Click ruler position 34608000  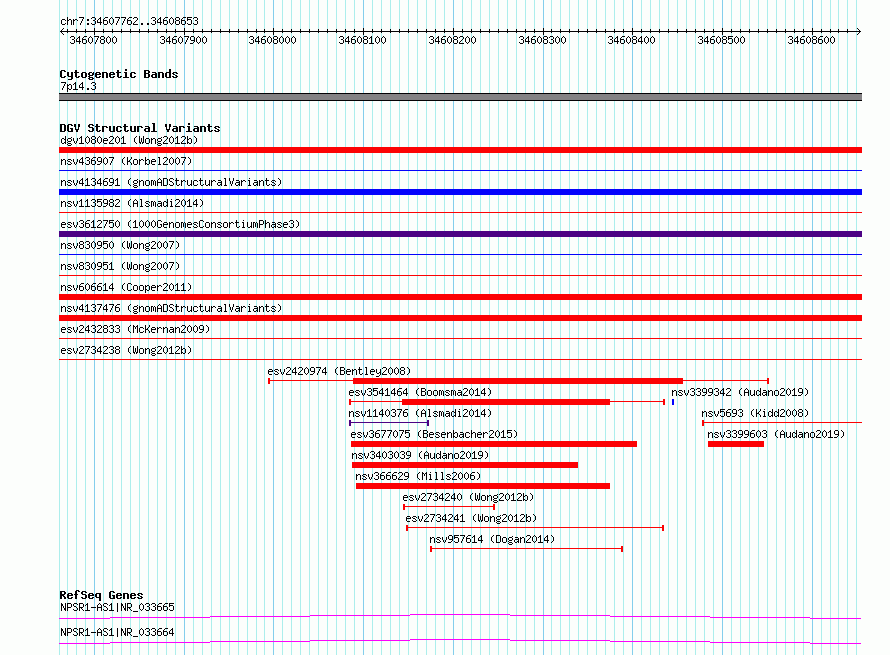point(272,40)
